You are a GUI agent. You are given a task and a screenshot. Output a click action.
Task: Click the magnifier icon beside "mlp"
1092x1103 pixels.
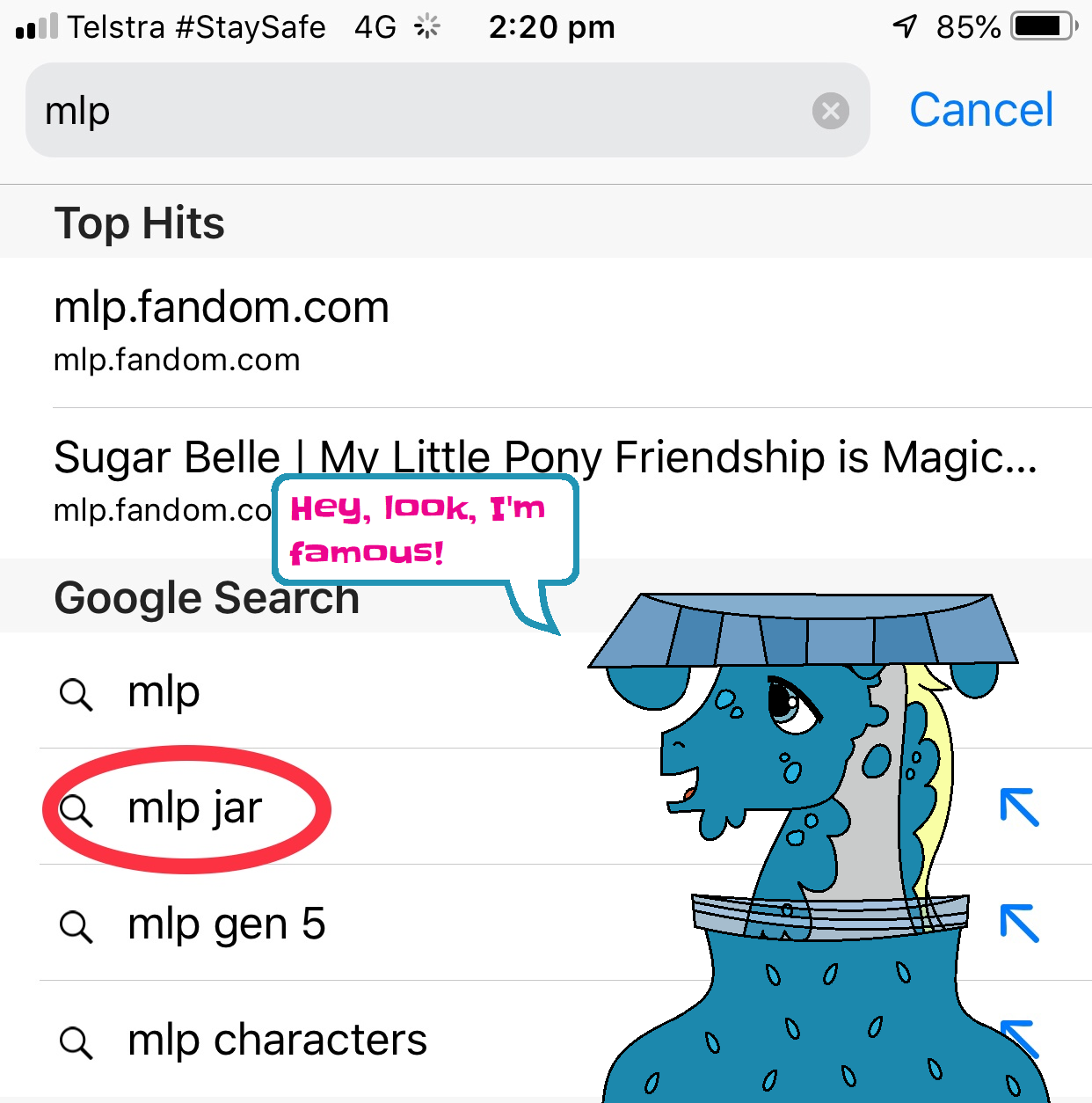tap(76, 694)
